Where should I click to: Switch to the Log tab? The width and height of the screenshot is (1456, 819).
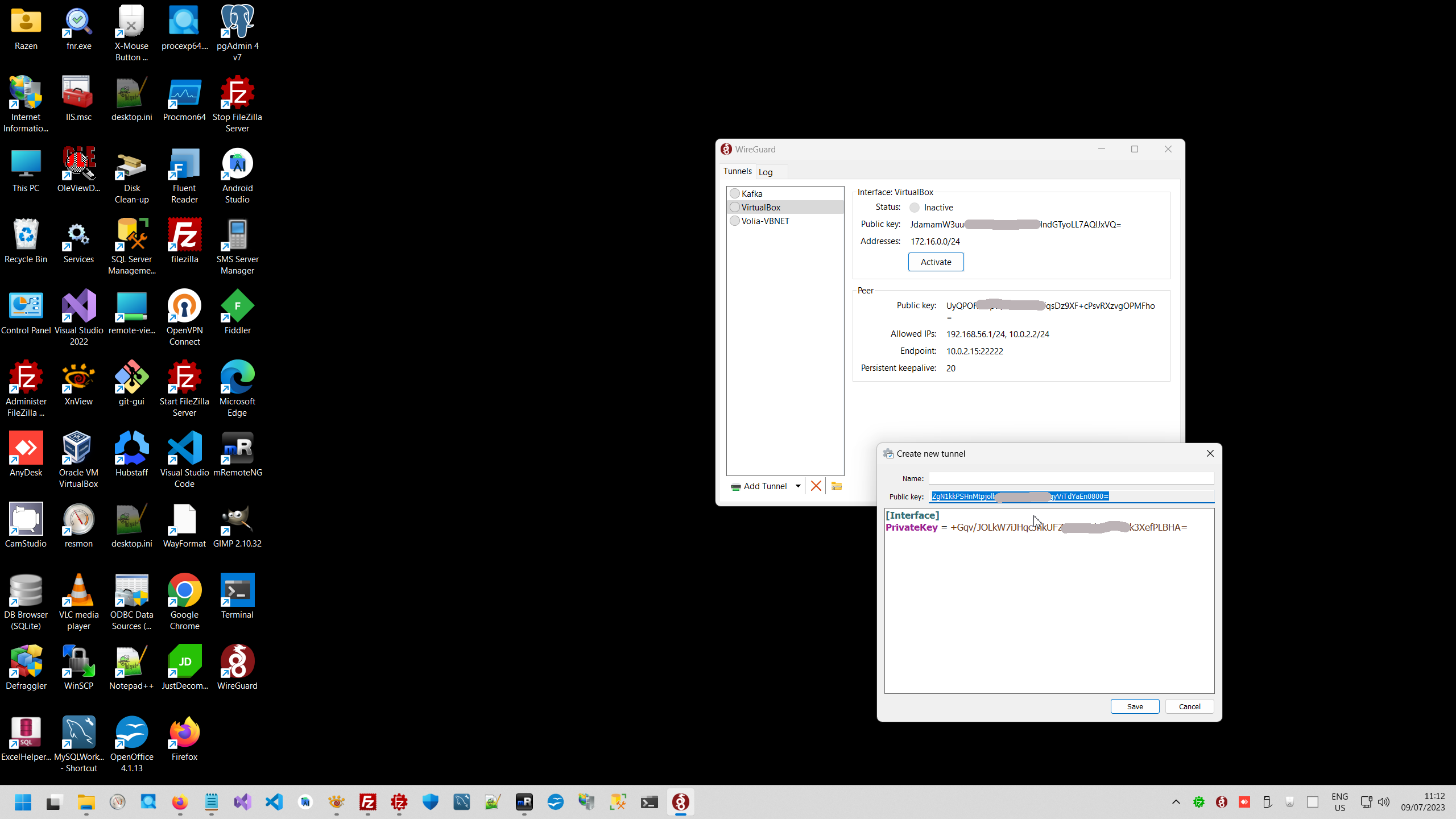[x=766, y=172]
